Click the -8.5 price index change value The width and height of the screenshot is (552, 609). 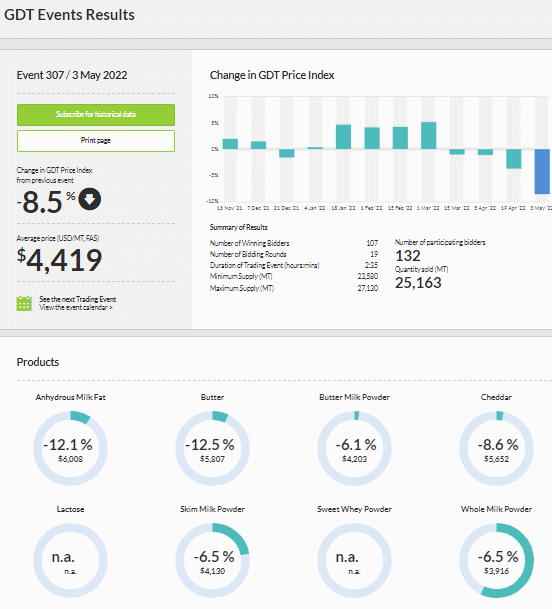click(42, 202)
